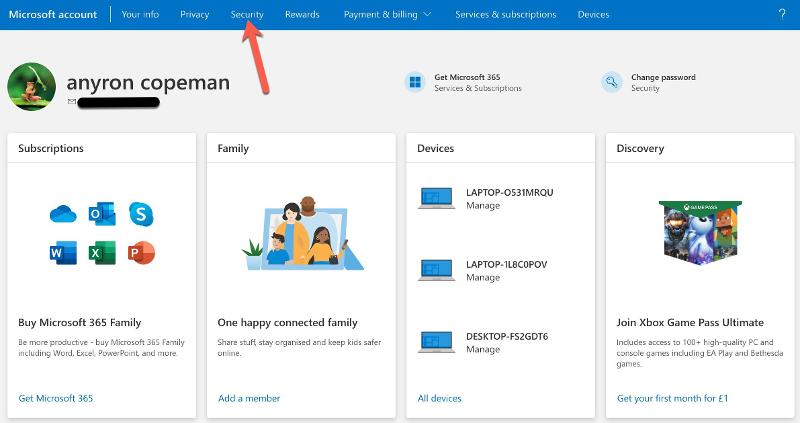Click the Subscriptions card title

[x=51, y=148]
